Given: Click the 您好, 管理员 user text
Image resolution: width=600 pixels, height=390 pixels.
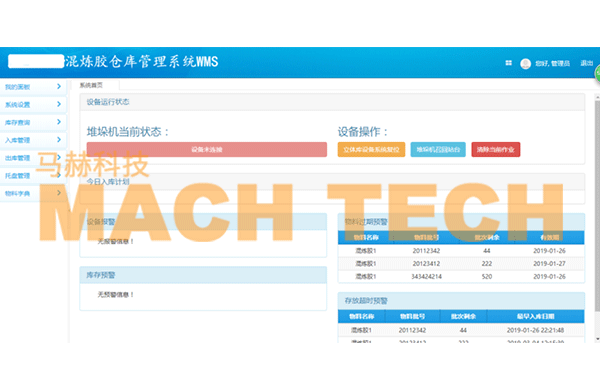Looking at the screenshot, I should pos(553,64).
